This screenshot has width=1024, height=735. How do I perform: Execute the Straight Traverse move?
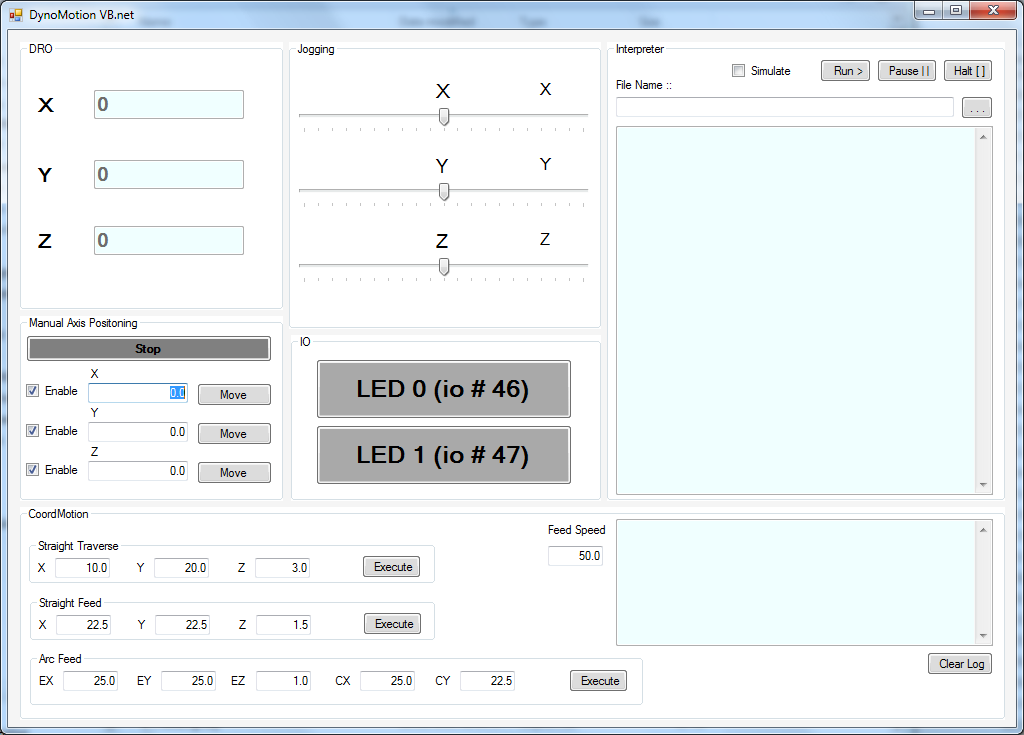point(392,567)
